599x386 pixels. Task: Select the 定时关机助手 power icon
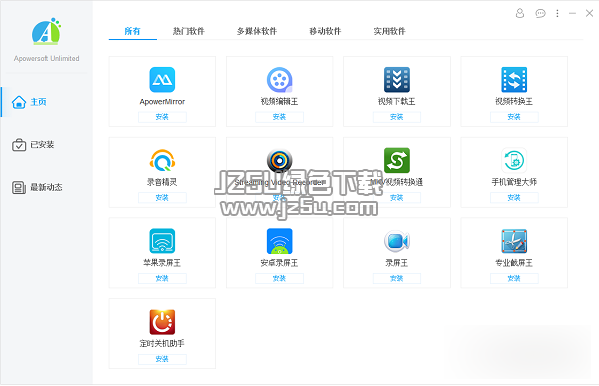coord(162,322)
